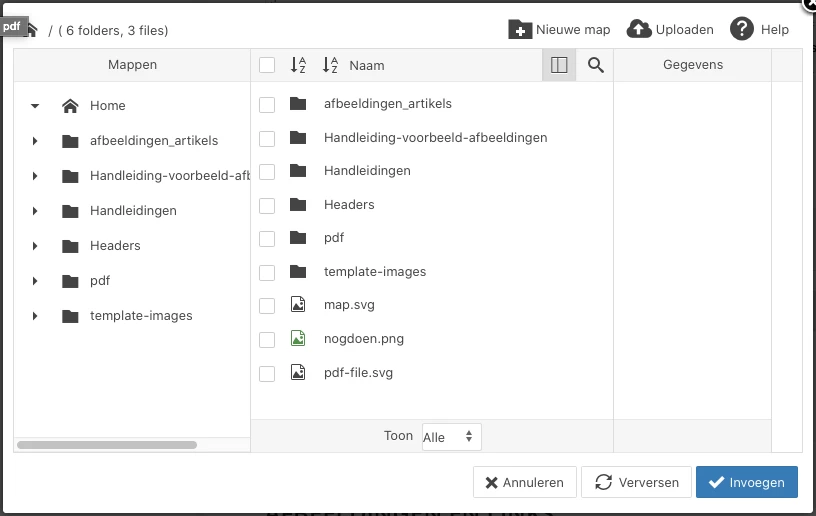
Task: Click folder icon of Headers in file list
Action: coord(298,204)
